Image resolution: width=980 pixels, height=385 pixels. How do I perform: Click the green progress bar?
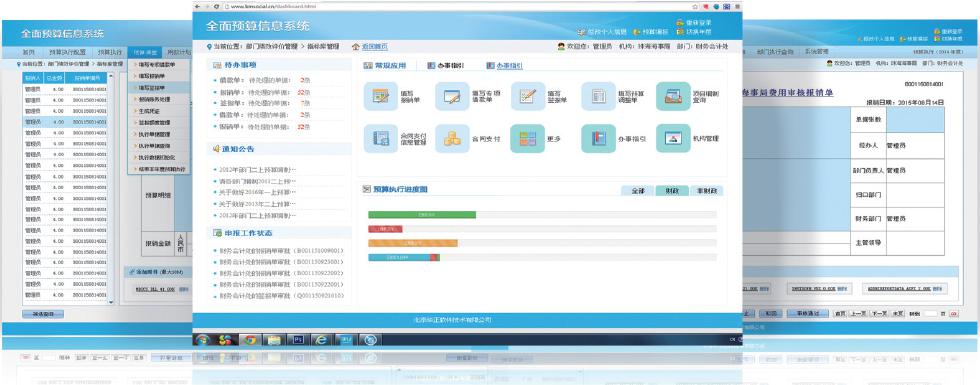[x=422, y=215]
